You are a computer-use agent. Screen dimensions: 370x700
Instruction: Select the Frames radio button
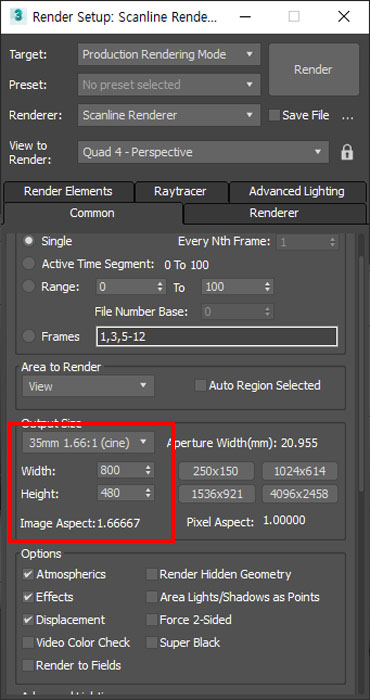tap(29, 337)
